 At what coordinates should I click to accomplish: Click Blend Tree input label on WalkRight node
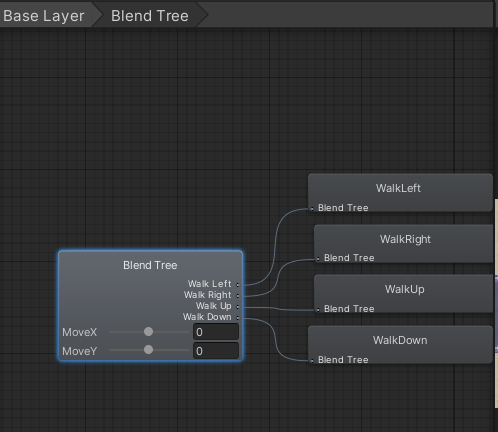coord(349,258)
